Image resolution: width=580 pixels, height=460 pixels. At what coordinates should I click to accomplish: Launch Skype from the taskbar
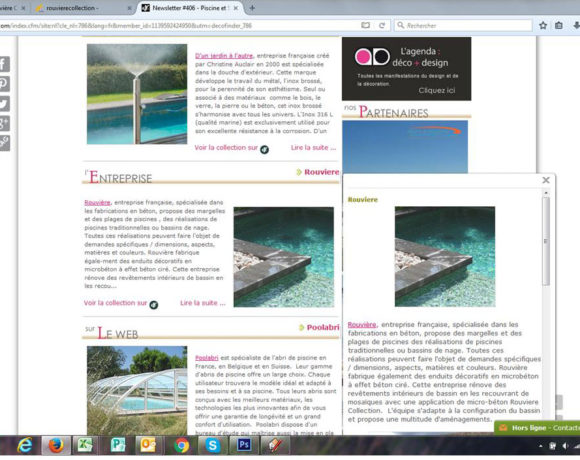coord(213,445)
